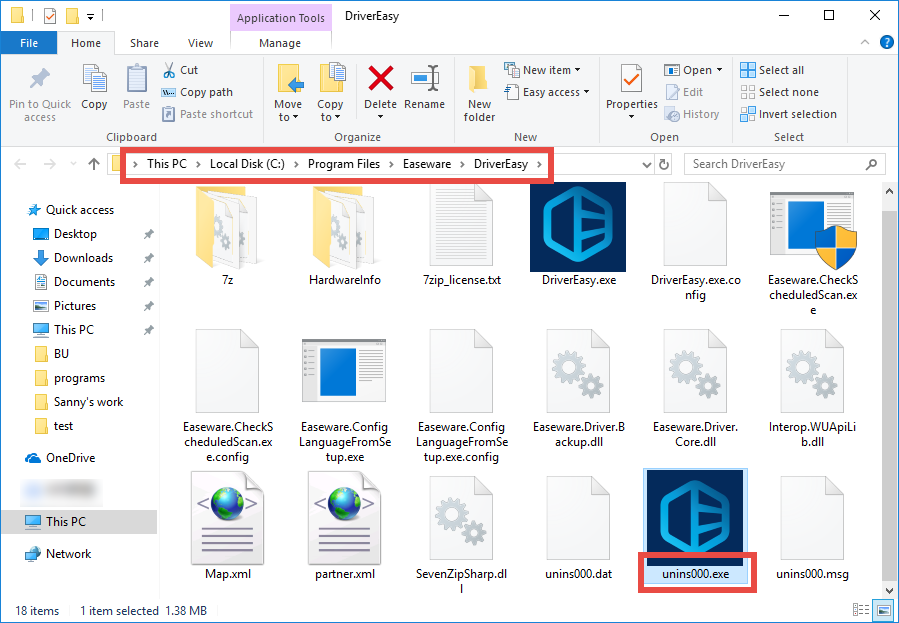This screenshot has width=899, height=623.
Task: Click Invert selection in ribbon
Action: point(788,114)
